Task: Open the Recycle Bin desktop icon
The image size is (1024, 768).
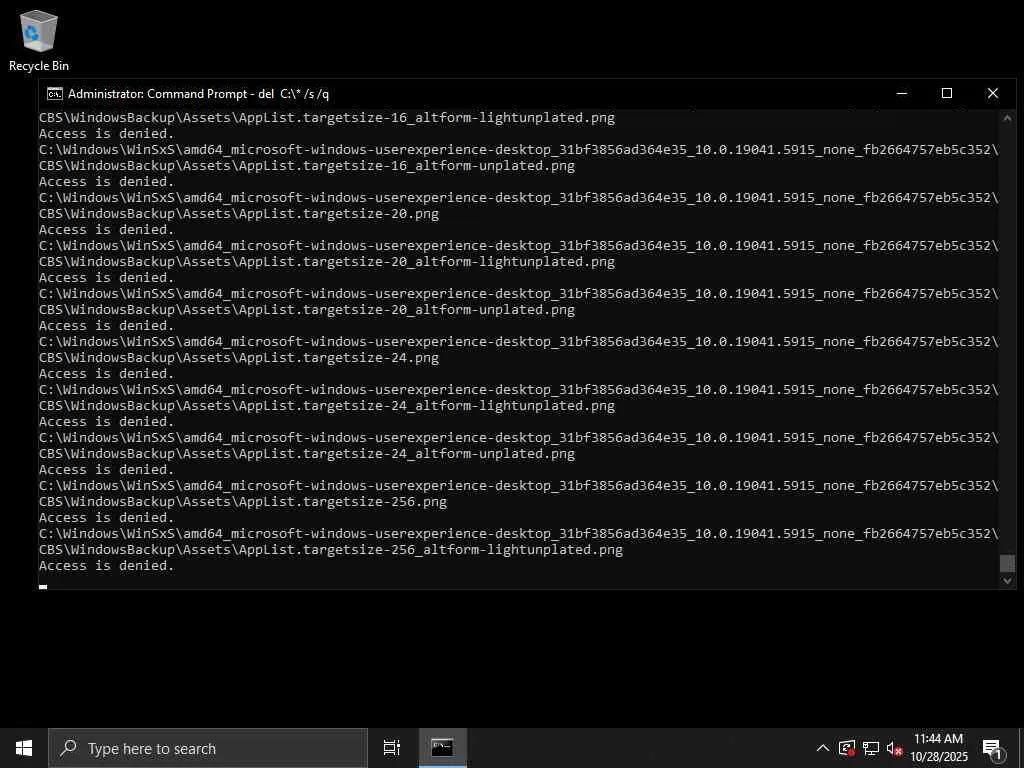Action: pos(39,40)
